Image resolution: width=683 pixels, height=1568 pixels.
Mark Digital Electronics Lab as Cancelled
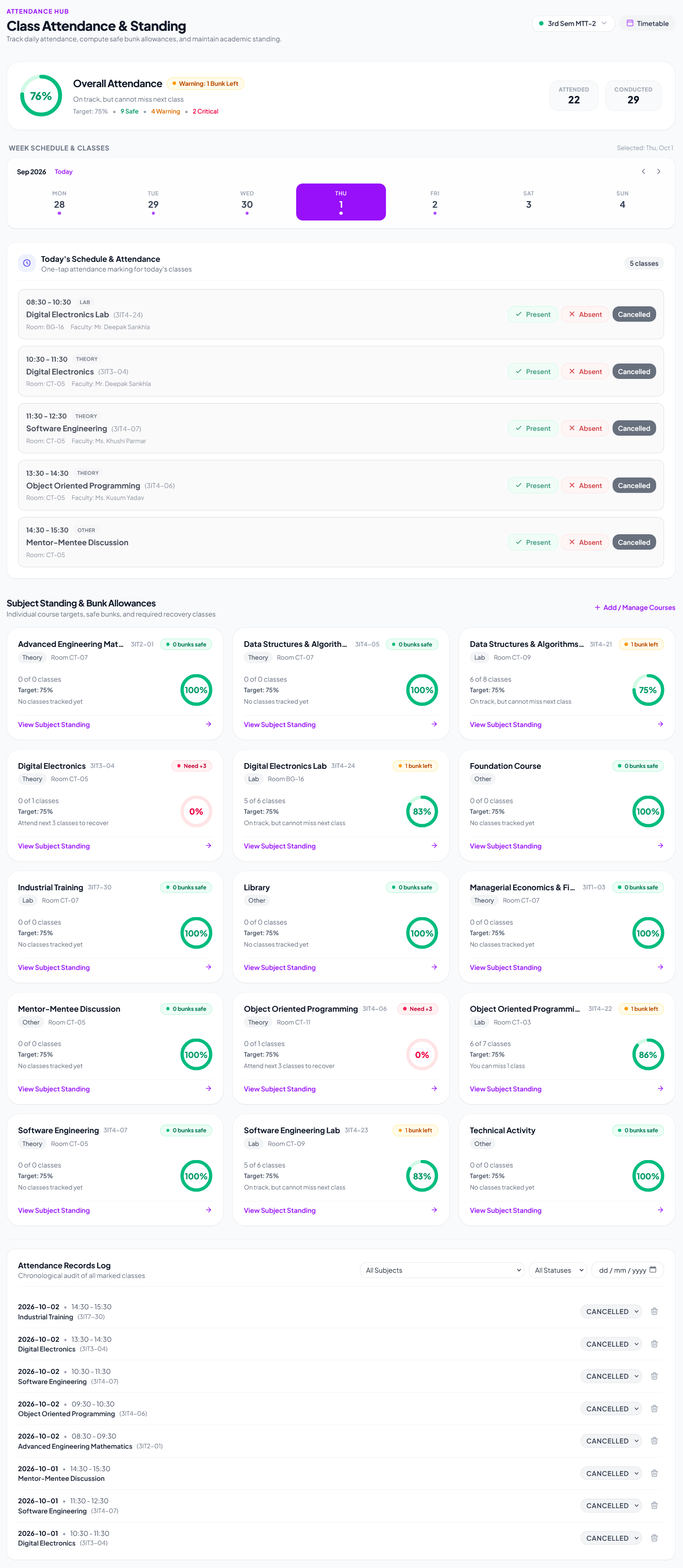tap(634, 315)
